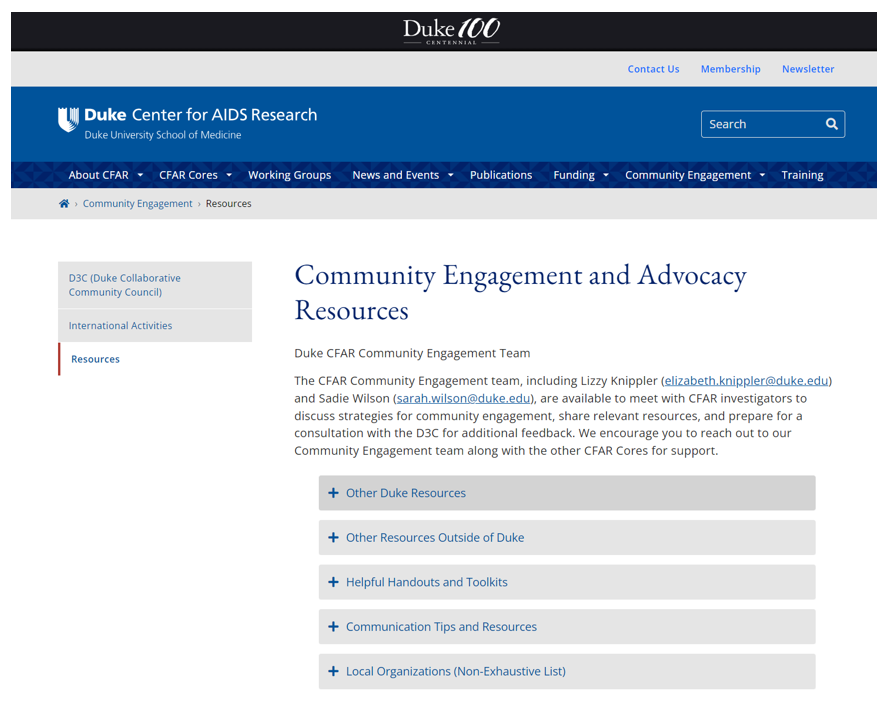Open the Membership link
The height and width of the screenshot is (710, 890).
click(731, 69)
